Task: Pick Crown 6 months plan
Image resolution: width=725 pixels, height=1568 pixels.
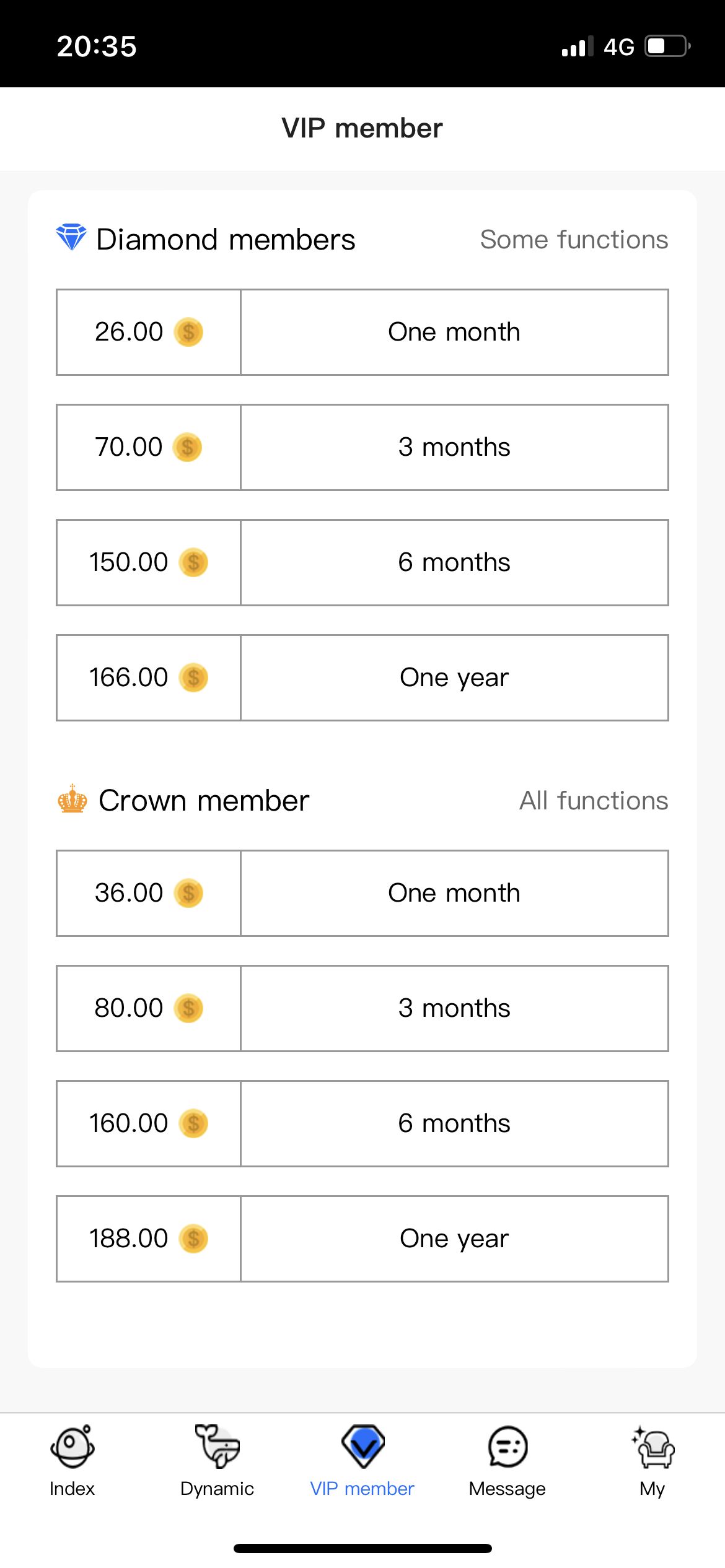Action: point(454,1123)
